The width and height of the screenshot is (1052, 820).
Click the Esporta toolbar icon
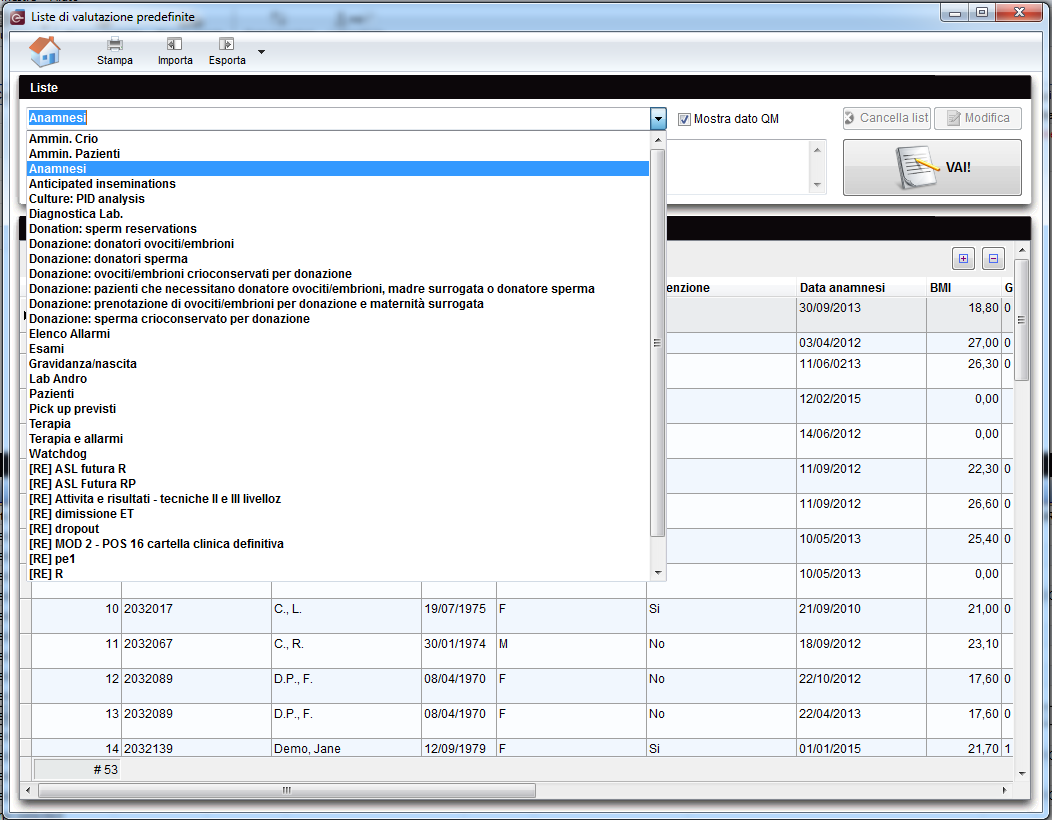(227, 44)
